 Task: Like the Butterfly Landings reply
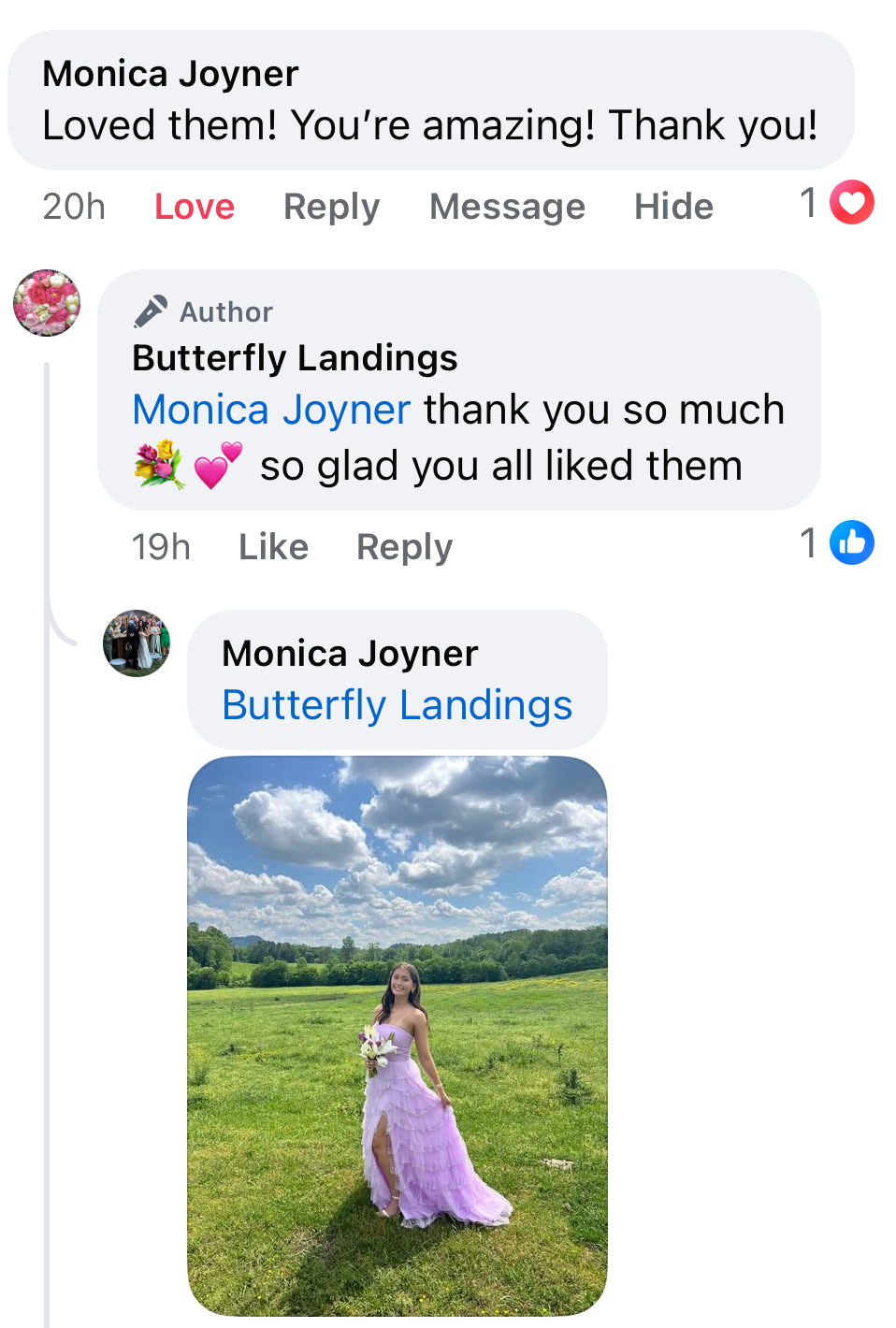[x=273, y=547]
